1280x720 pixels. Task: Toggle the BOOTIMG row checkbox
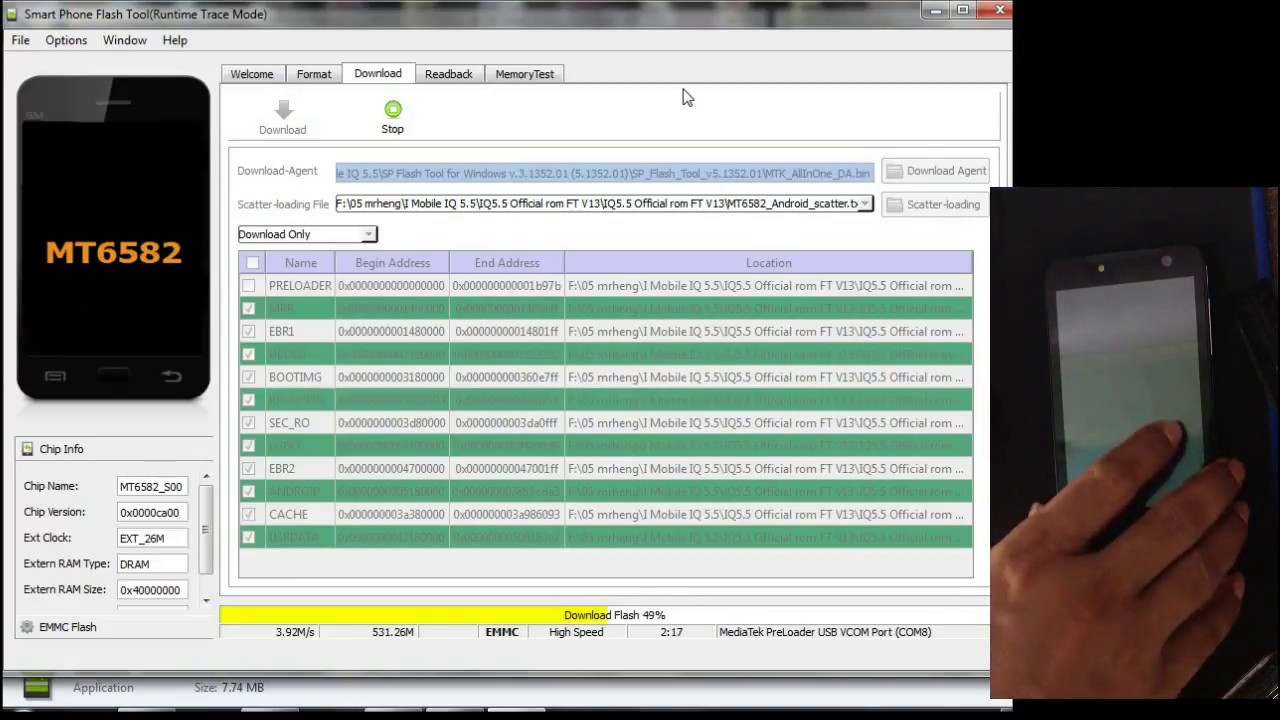(x=249, y=377)
